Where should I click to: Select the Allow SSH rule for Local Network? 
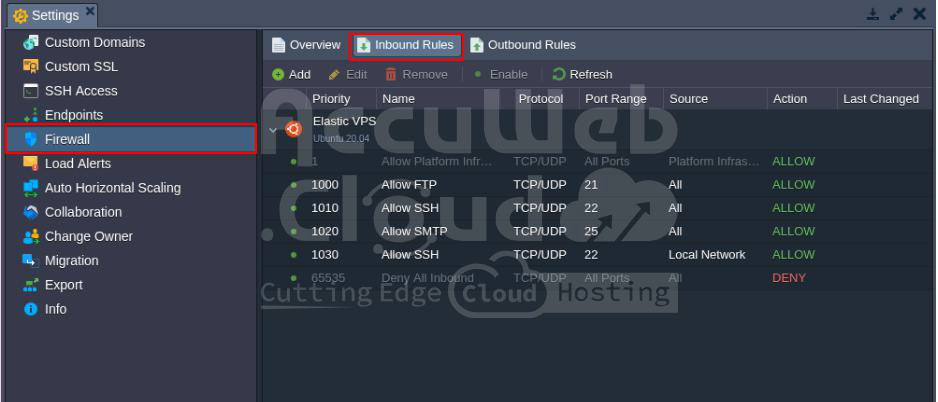409,255
